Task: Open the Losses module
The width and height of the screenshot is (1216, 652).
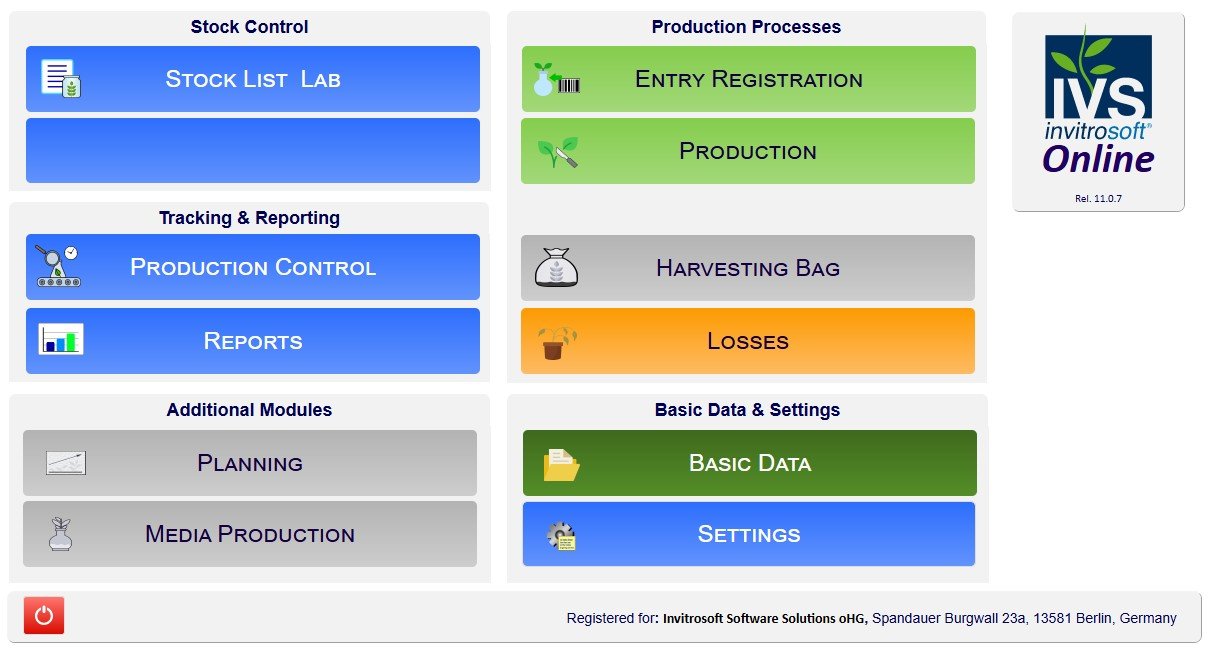Action: tap(748, 341)
